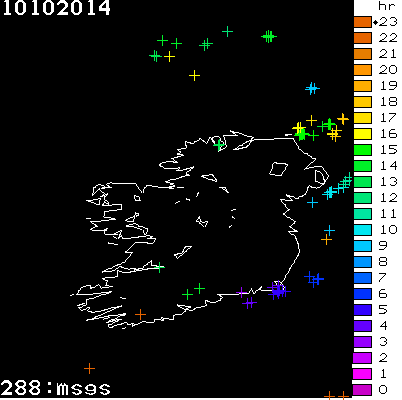Click the 288:msgs counter text
Viewport: 402px width, 400px height.
click(x=55, y=388)
